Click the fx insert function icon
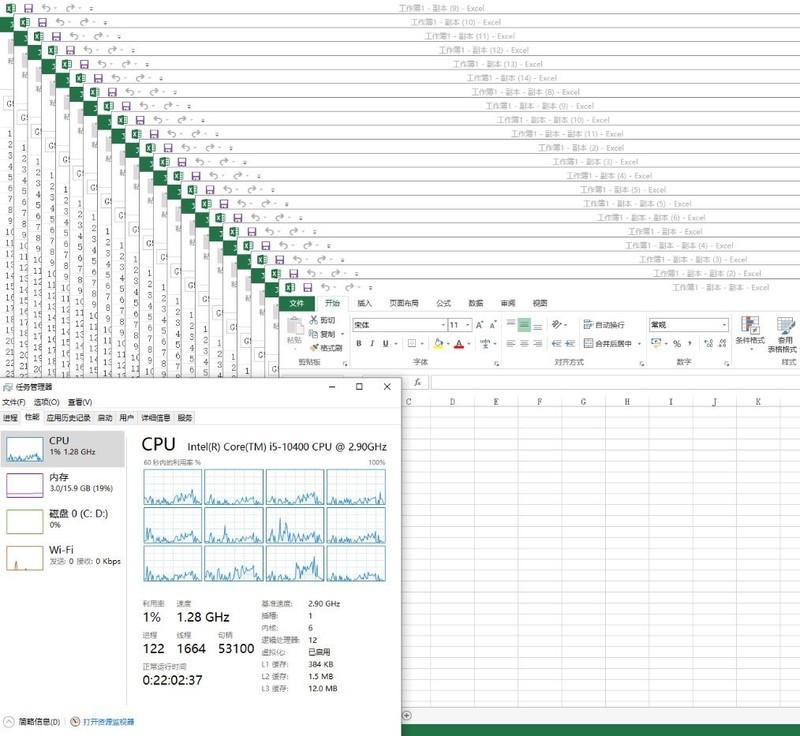This screenshot has height=736, width=800. 417,382
